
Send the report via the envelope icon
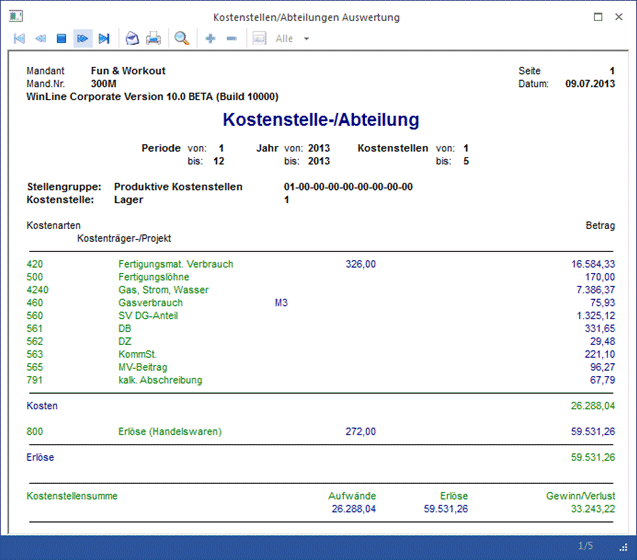[132, 38]
